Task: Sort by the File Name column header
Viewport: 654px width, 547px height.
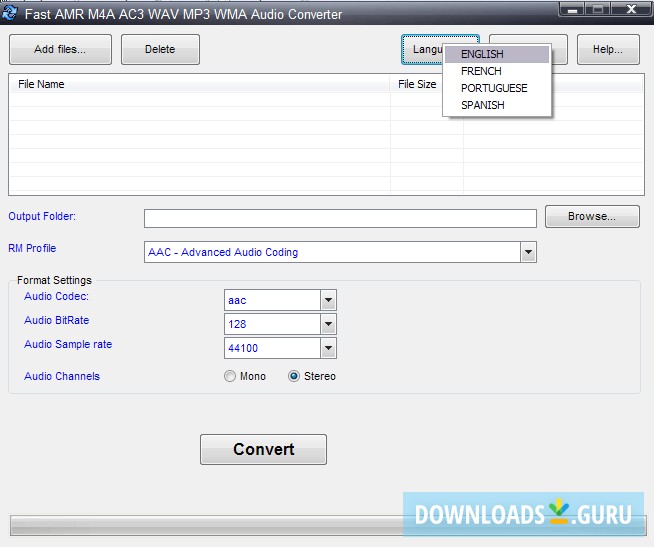Action: (199, 84)
